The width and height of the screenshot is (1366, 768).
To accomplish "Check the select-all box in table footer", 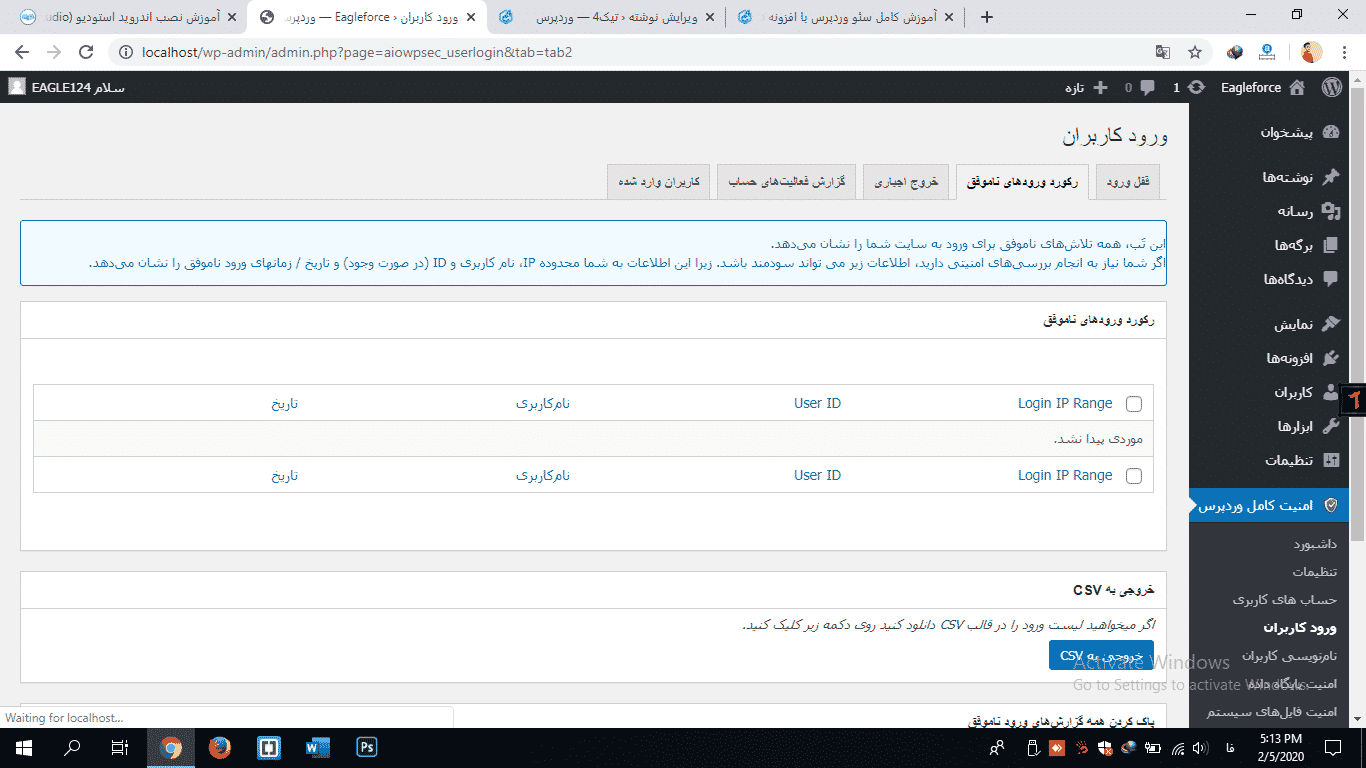I will (x=1133, y=476).
